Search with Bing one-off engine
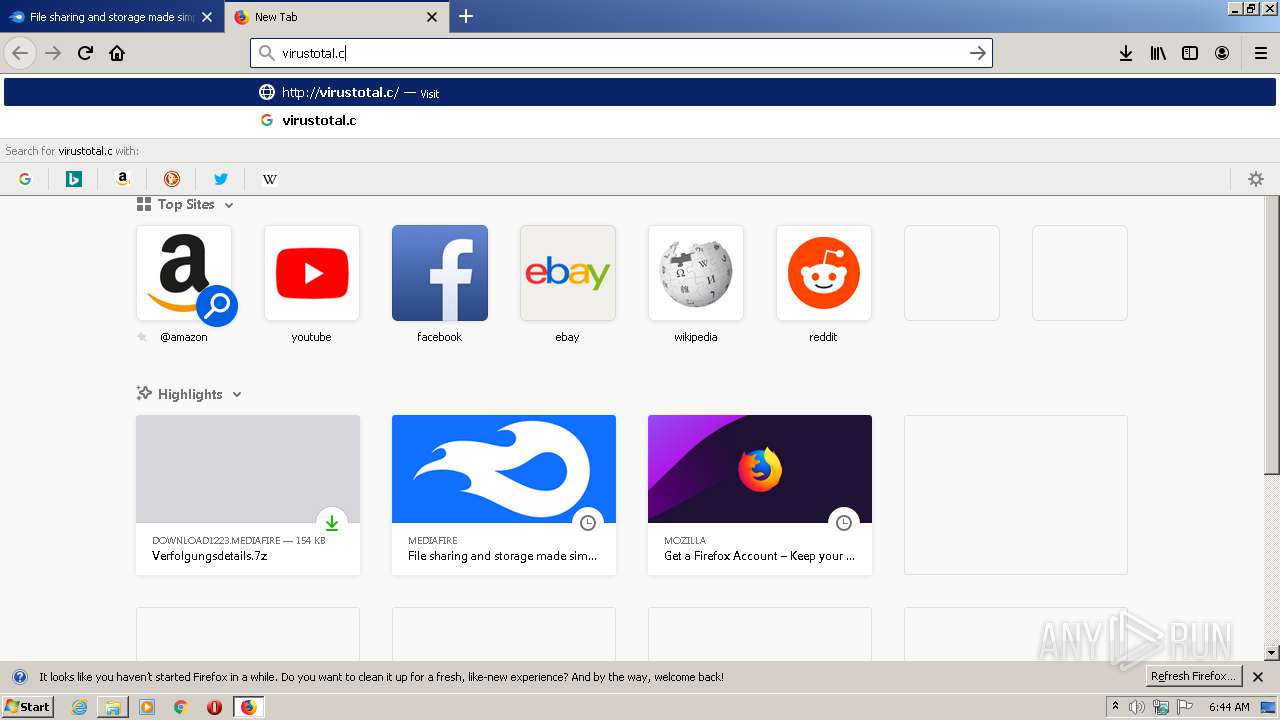Screen dimensions: 1280x720 [74, 179]
